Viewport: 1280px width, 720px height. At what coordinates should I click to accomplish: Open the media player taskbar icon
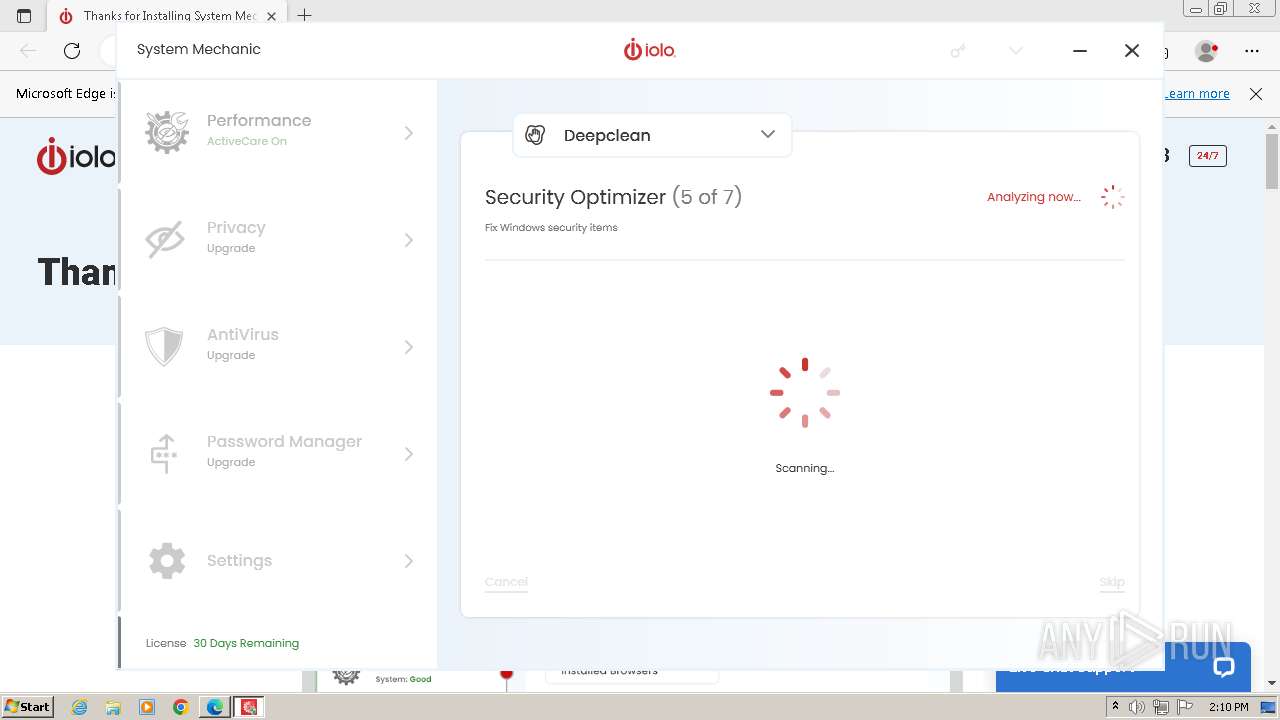(x=147, y=707)
